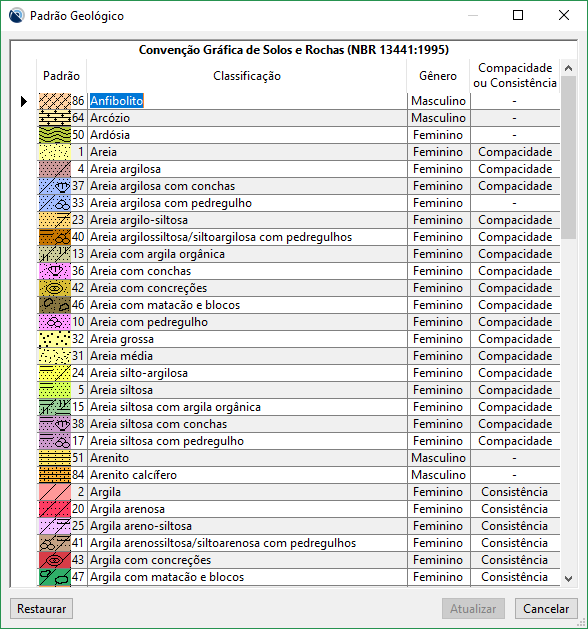Click the Restaurar button

41,609
